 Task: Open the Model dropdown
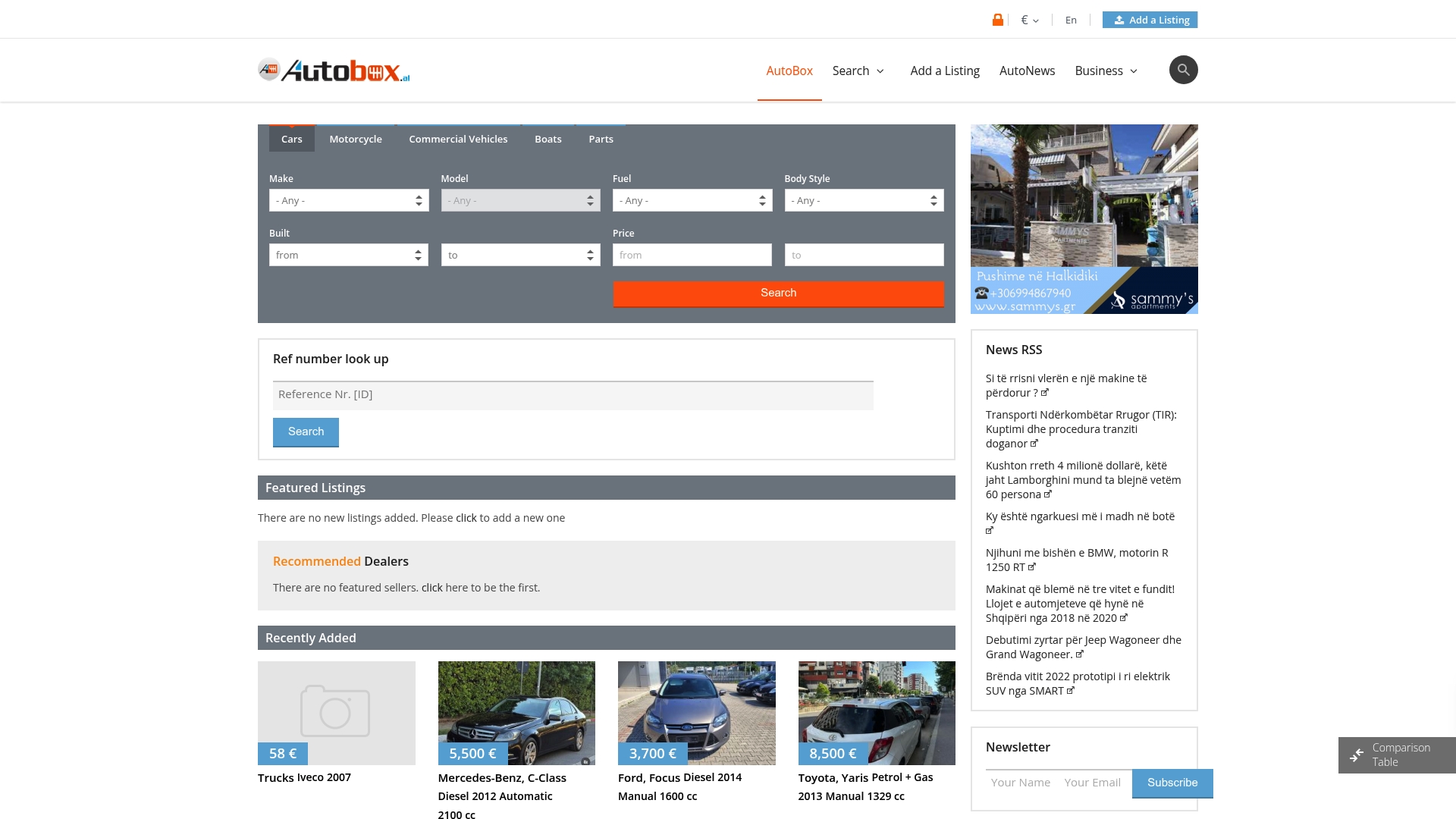click(x=520, y=200)
